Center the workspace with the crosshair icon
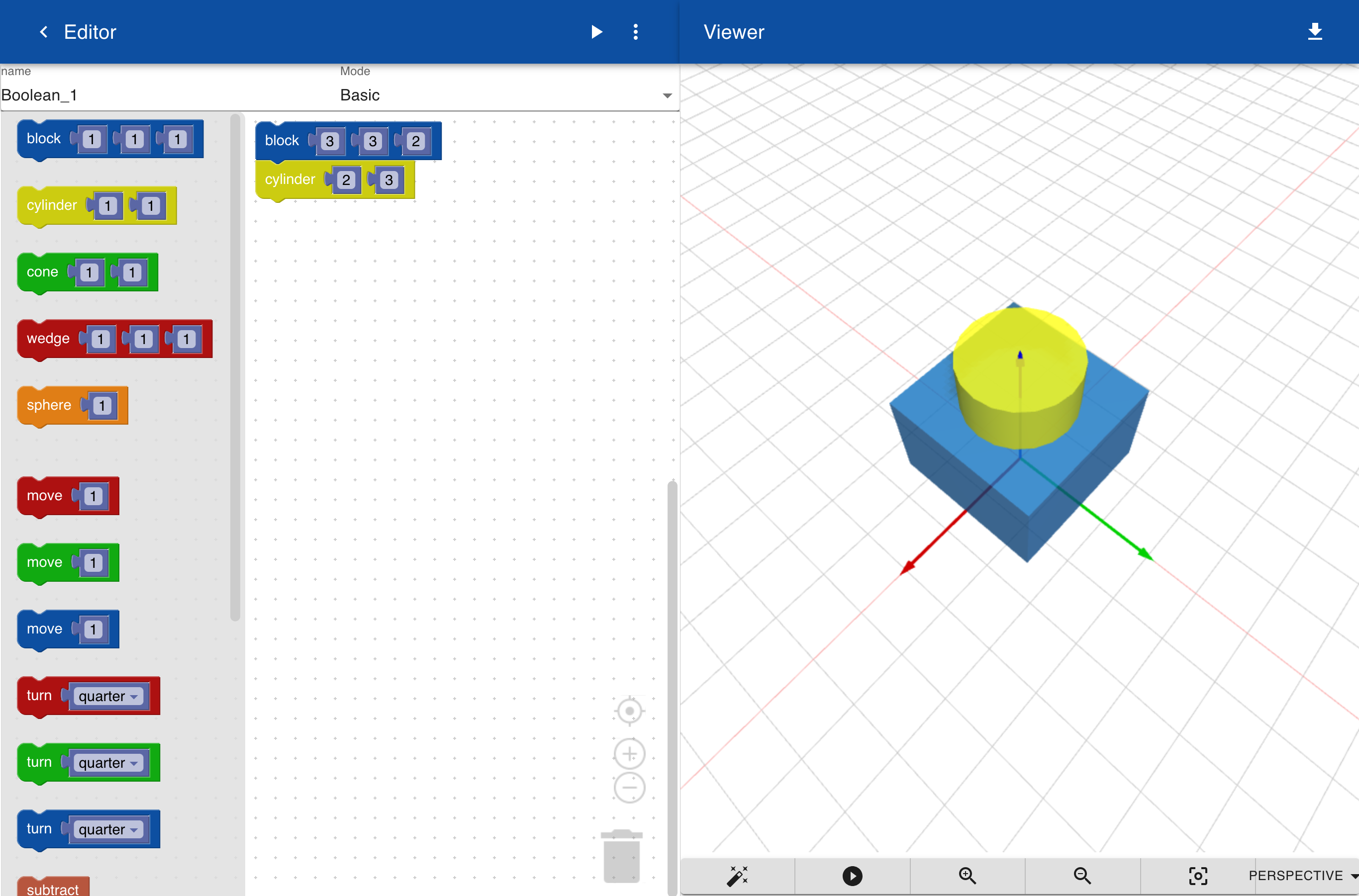The image size is (1359, 896). click(629, 712)
